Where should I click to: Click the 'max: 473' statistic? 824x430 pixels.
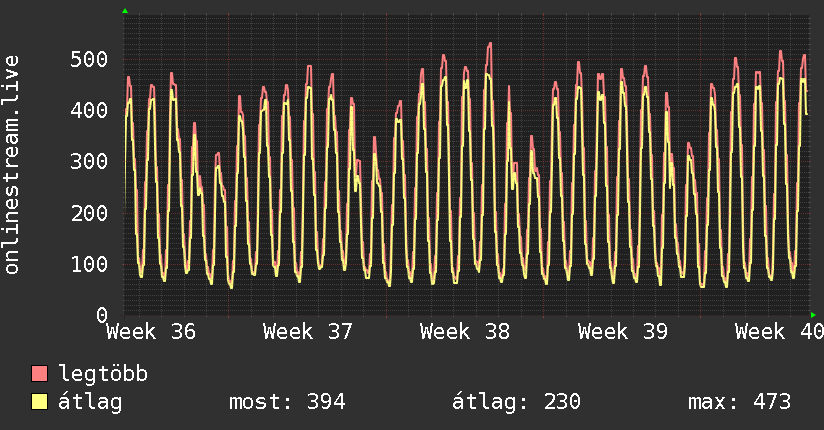(x=739, y=402)
